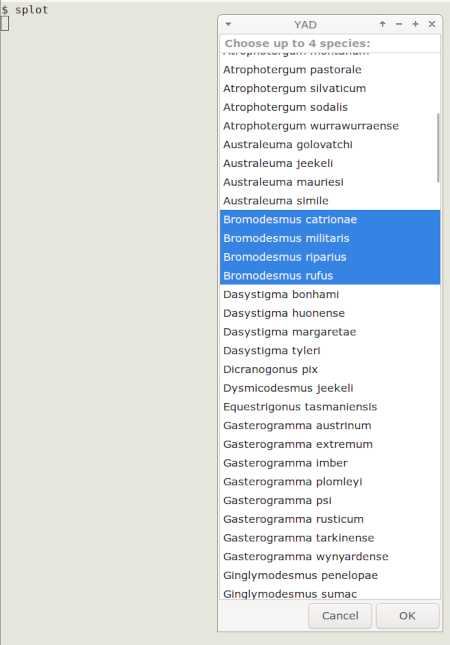Click the keep-above arrow icon in titlebar
The width and height of the screenshot is (450, 645).
pos(383,24)
